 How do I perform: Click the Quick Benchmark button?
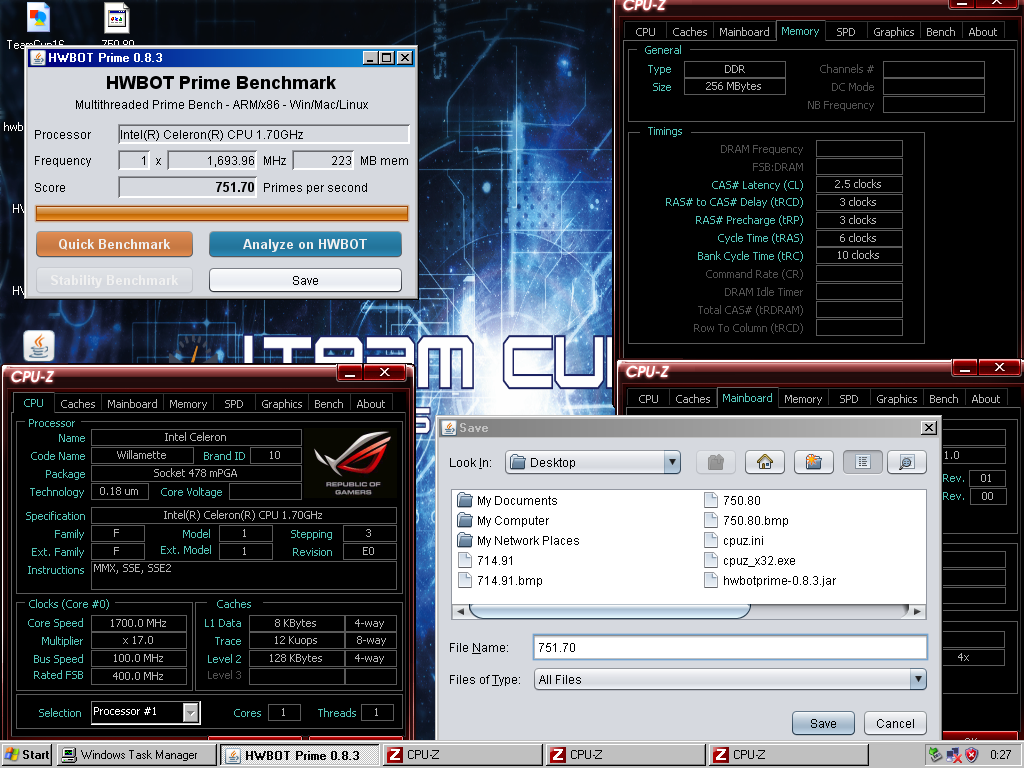(114, 244)
